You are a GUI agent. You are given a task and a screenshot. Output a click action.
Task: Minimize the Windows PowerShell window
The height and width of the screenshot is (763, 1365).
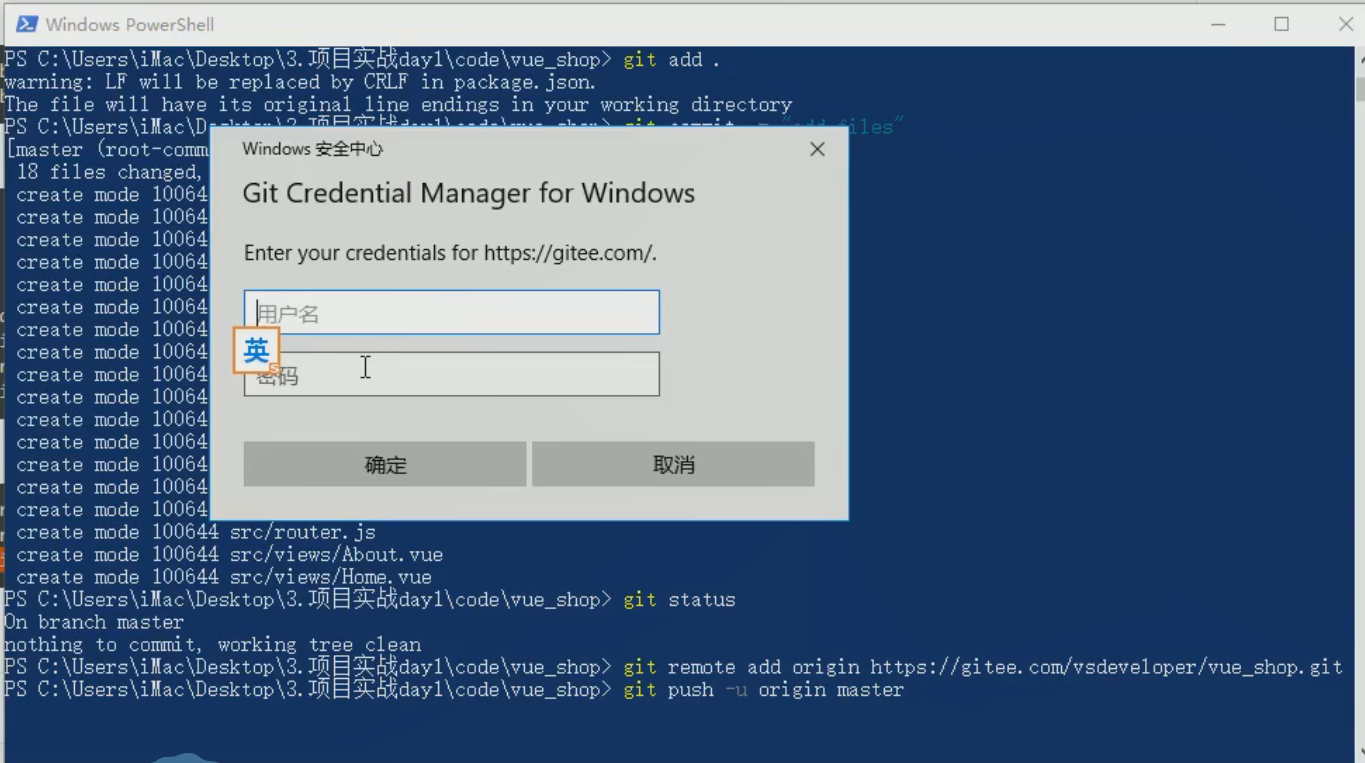tap(1218, 24)
